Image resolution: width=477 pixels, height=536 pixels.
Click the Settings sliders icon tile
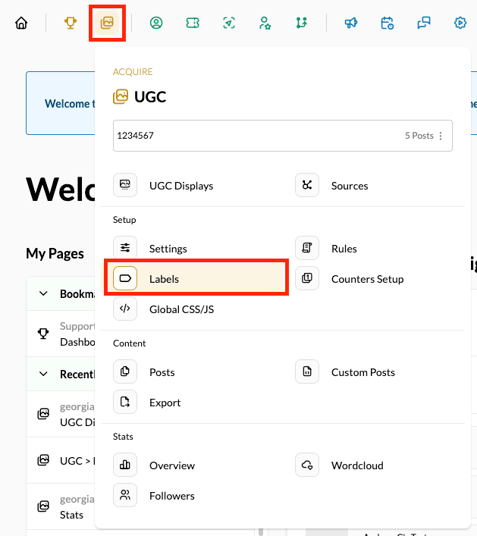click(125, 247)
